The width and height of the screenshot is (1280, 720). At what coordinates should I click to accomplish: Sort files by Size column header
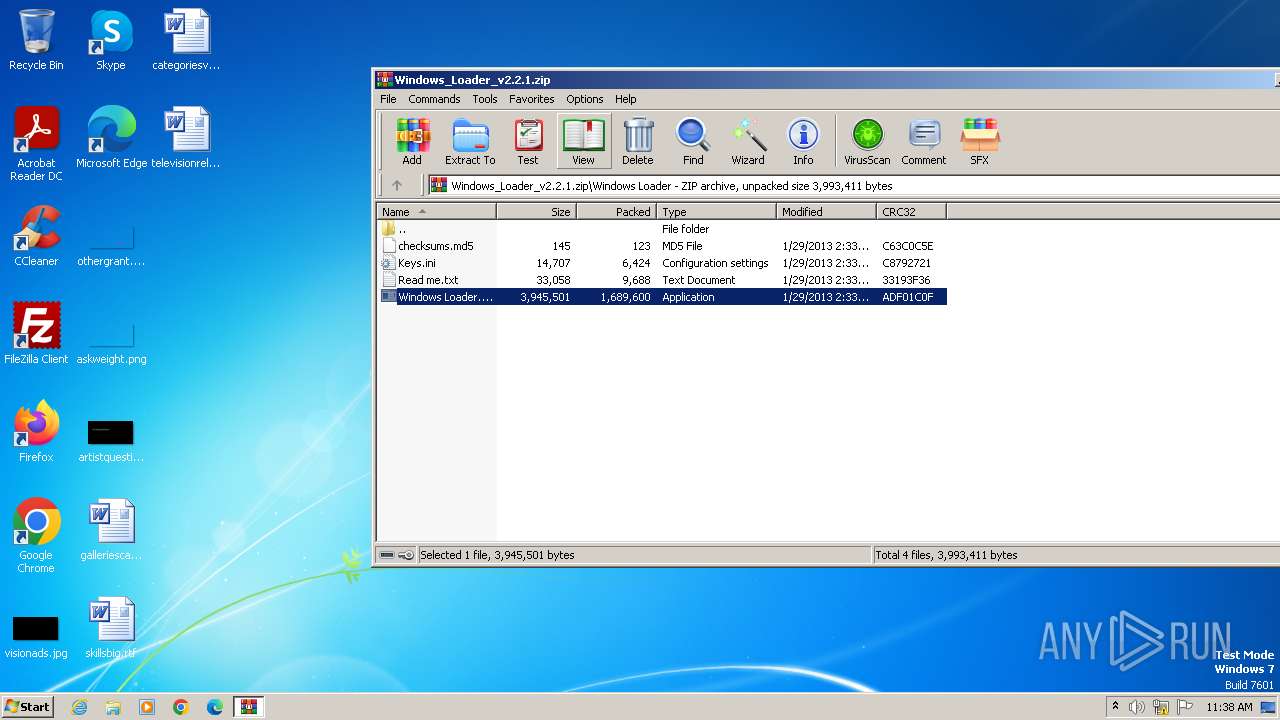pos(537,212)
